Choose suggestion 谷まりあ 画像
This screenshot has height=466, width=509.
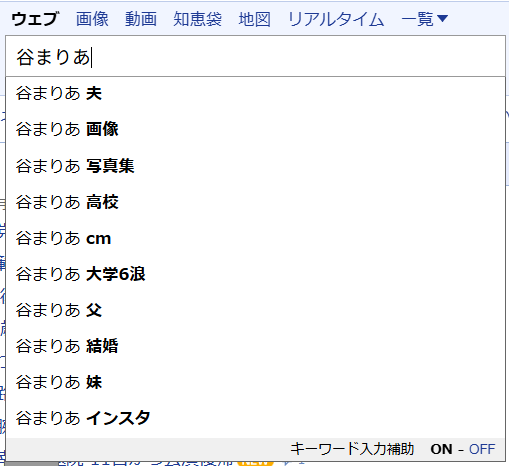[x=255, y=129]
